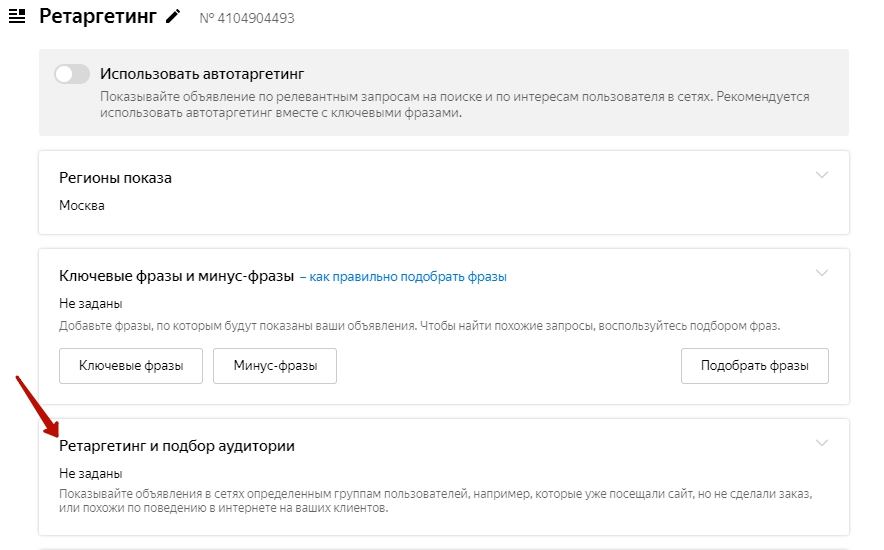Click the pencil icon to rename the group
This screenshot has width=884, height=550.
(x=174, y=17)
